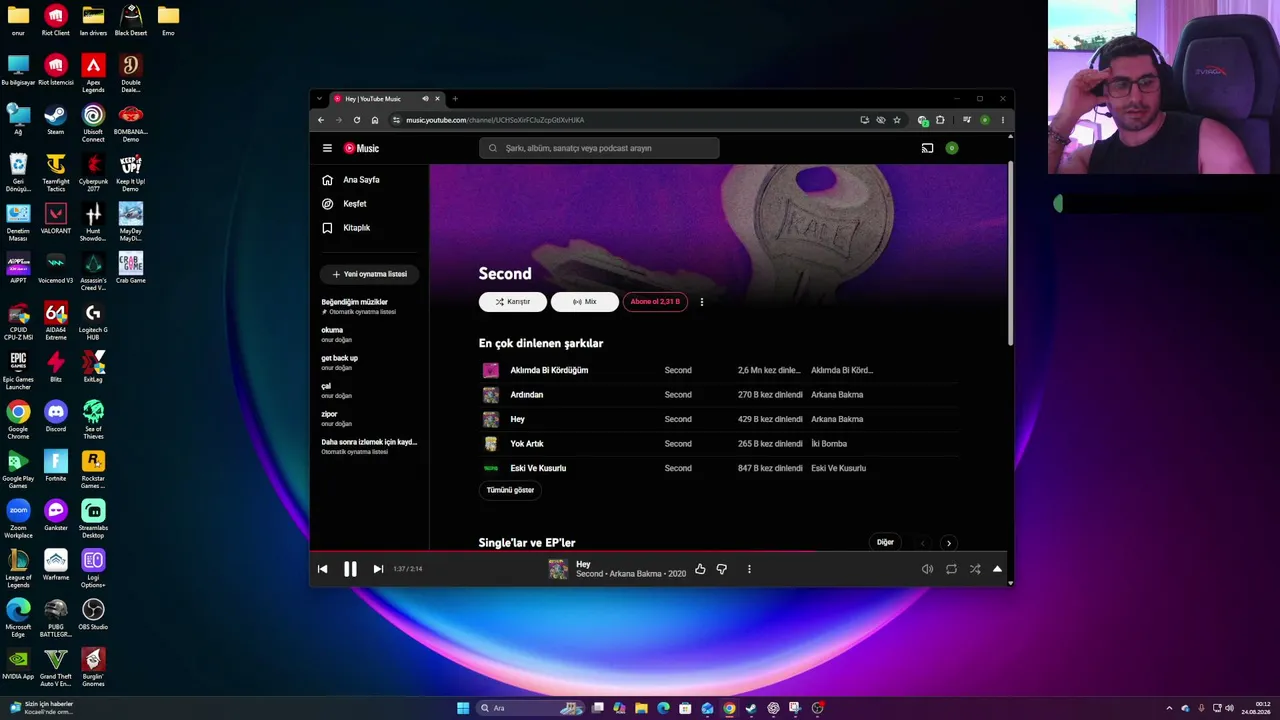1280x720 pixels.
Task: Show hidden system tray icons
Action: (x=1169, y=708)
